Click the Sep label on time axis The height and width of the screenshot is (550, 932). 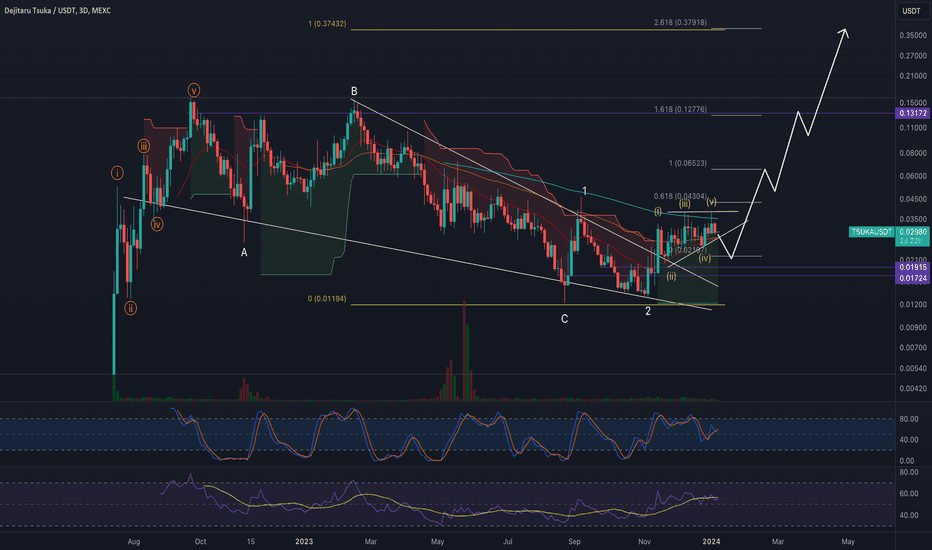(574, 542)
